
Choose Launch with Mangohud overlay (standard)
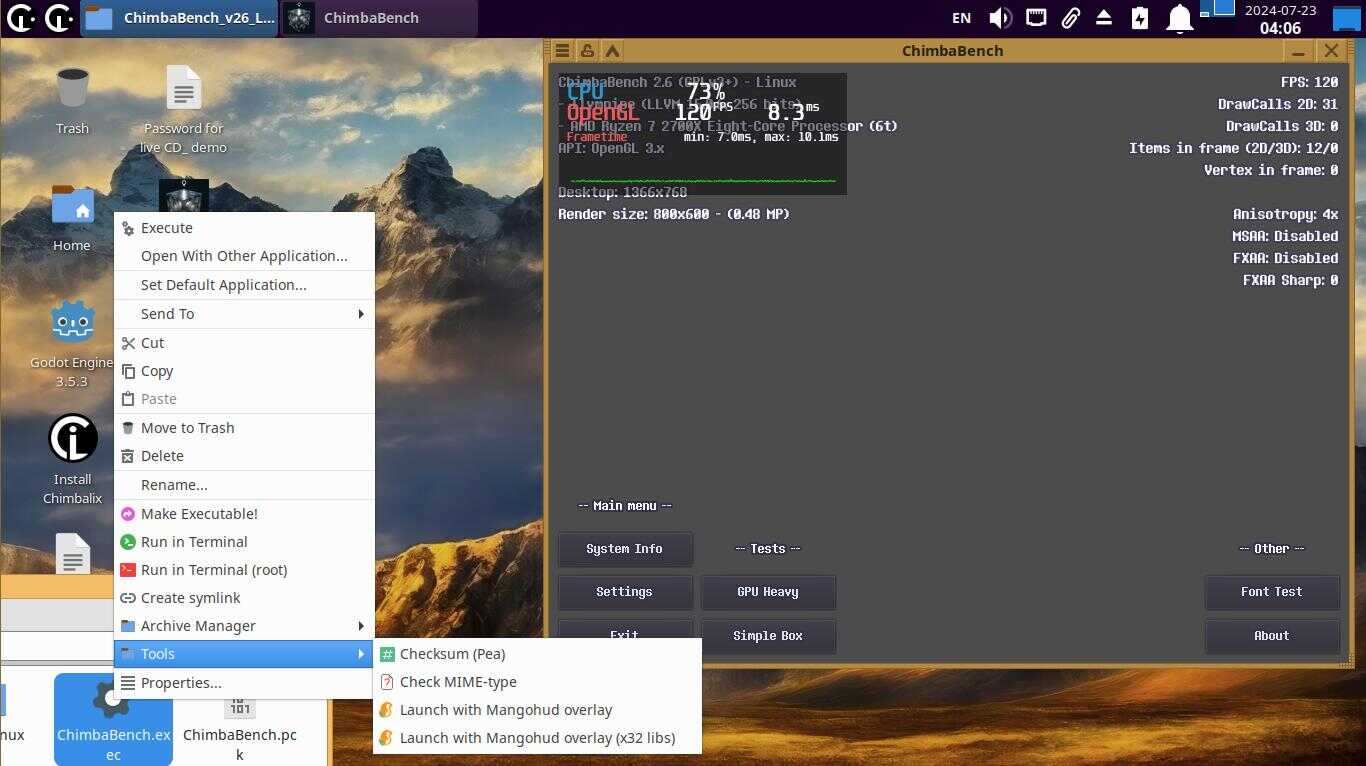538,710
